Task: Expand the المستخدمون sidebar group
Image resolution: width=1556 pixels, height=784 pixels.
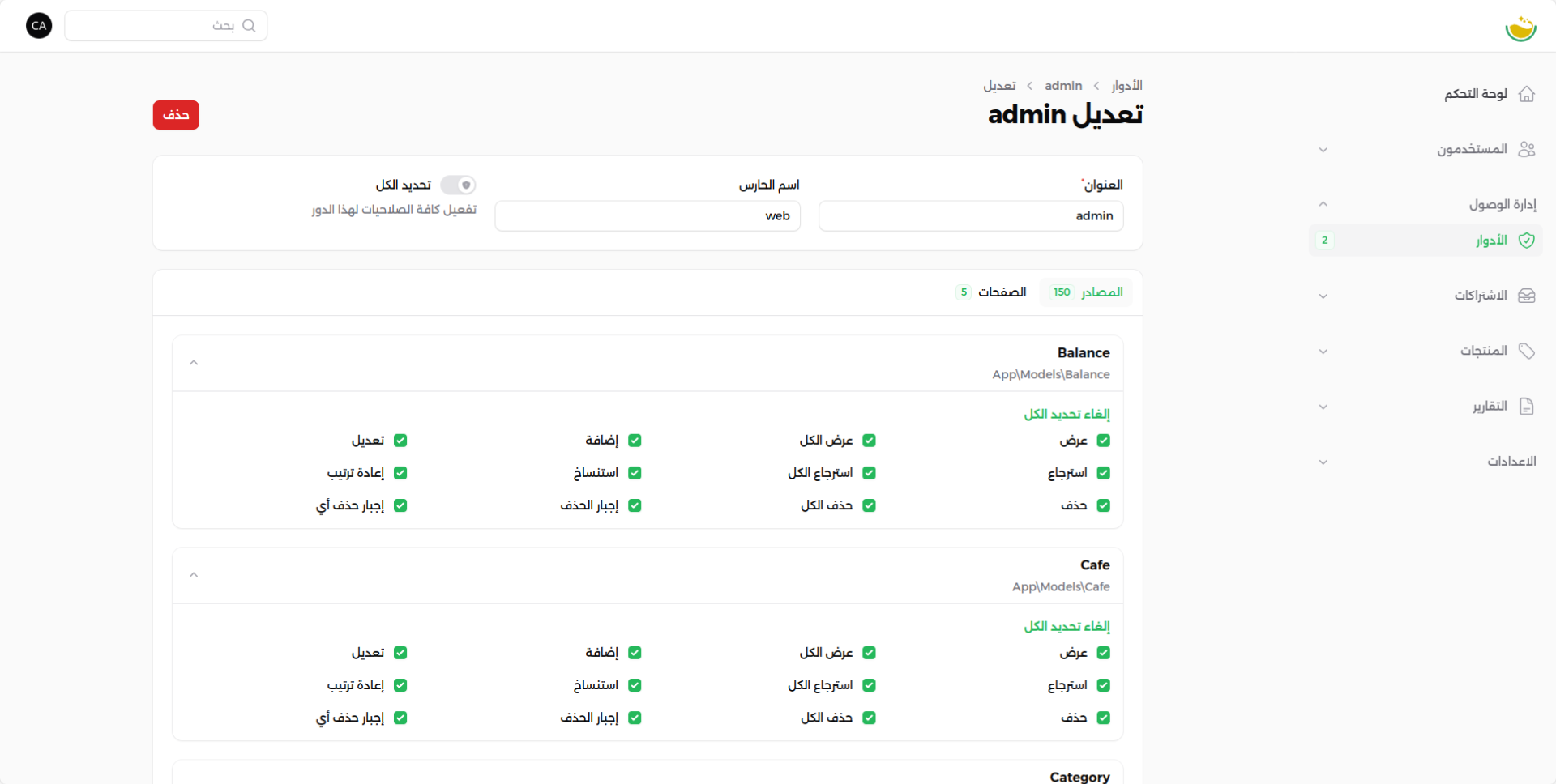Action: coord(1323,150)
